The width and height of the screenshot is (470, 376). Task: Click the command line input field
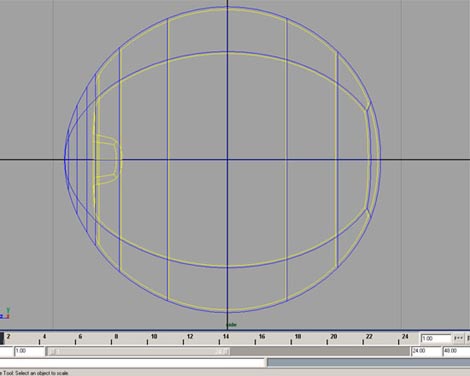pyautogui.click(x=133, y=363)
